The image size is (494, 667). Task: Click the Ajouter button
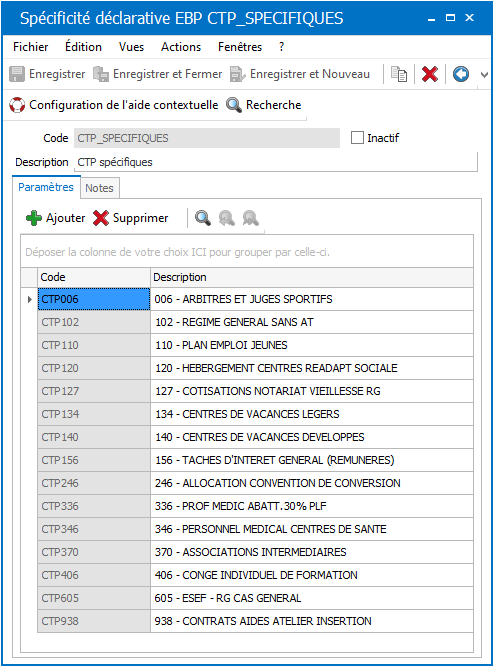tap(56, 218)
